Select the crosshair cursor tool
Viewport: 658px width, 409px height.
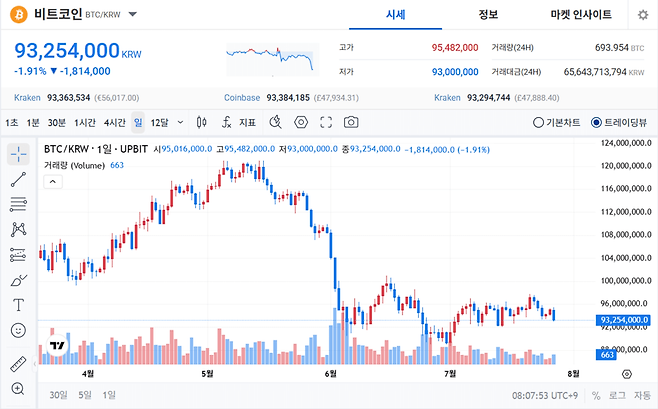click(x=18, y=154)
